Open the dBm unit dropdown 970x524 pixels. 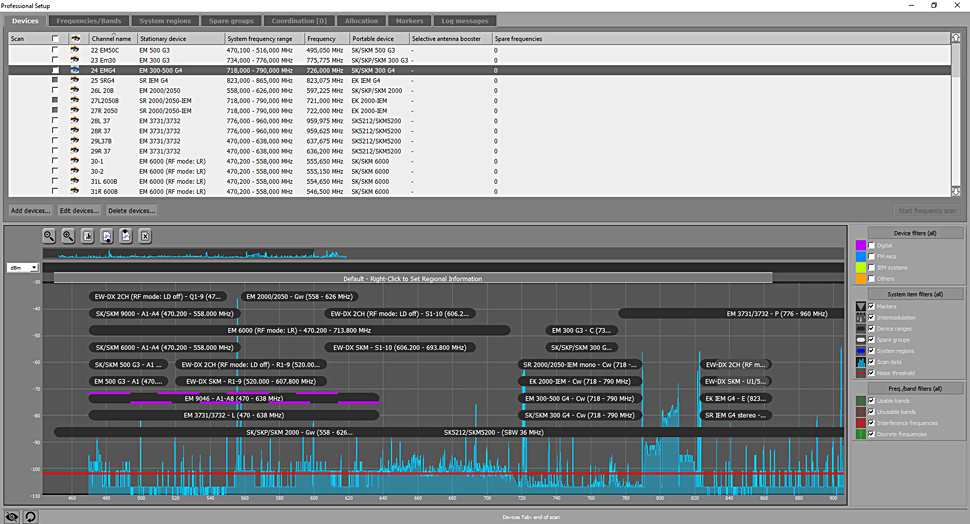23,268
